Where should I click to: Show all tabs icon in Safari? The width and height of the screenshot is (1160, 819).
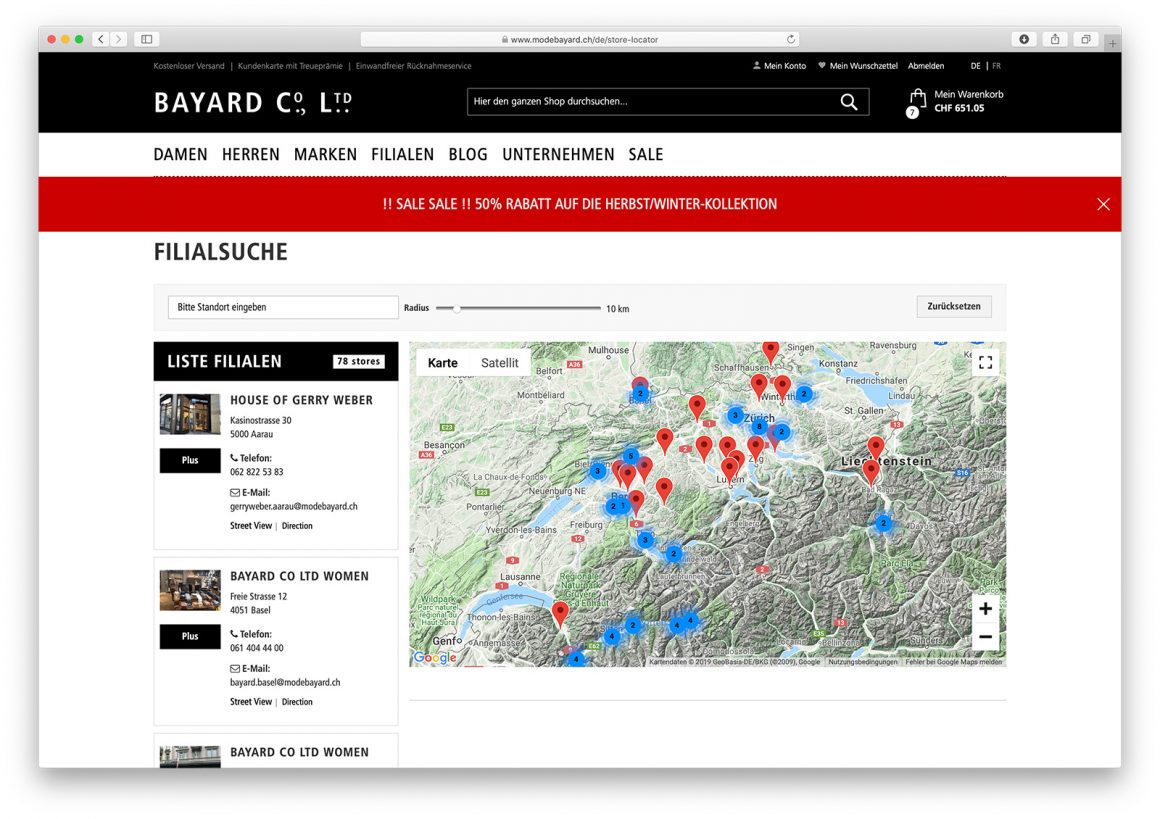pyautogui.click(x=1086, y=39)
